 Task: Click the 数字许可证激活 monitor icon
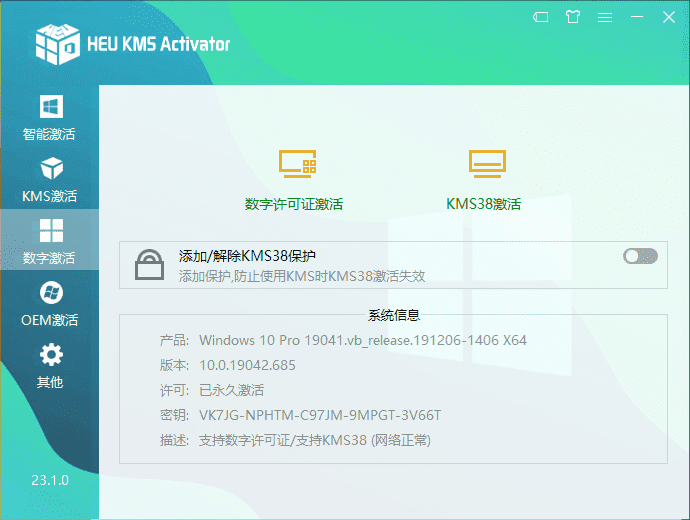click(x=297, y=164)
